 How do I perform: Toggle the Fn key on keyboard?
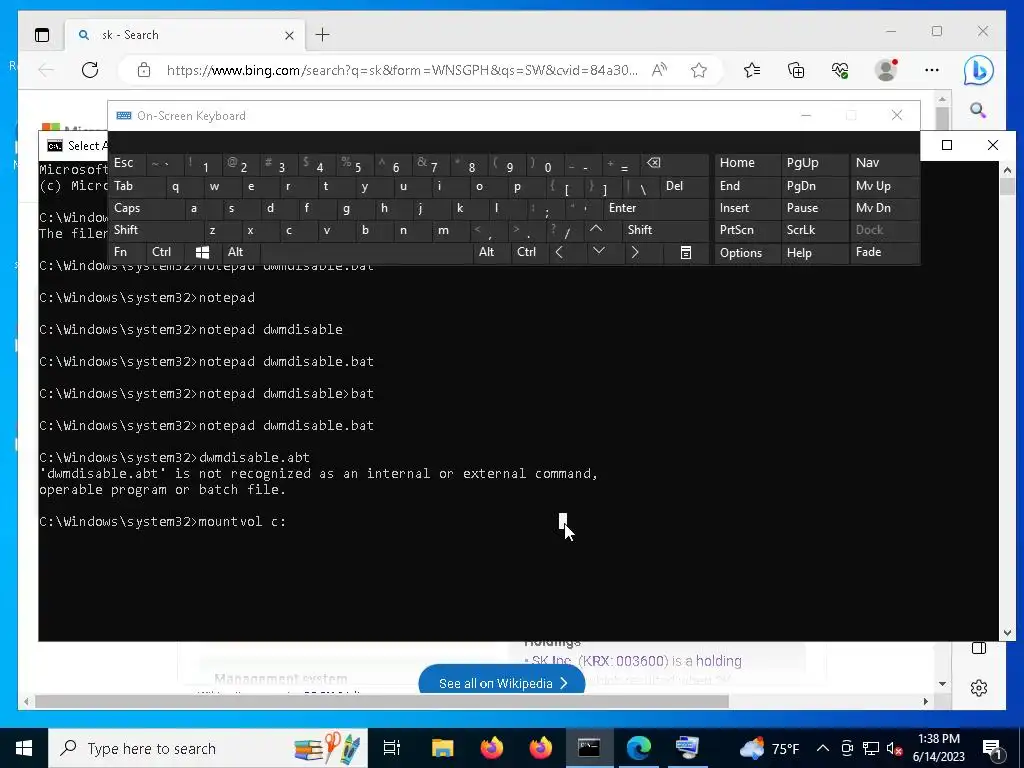point(127,252)
